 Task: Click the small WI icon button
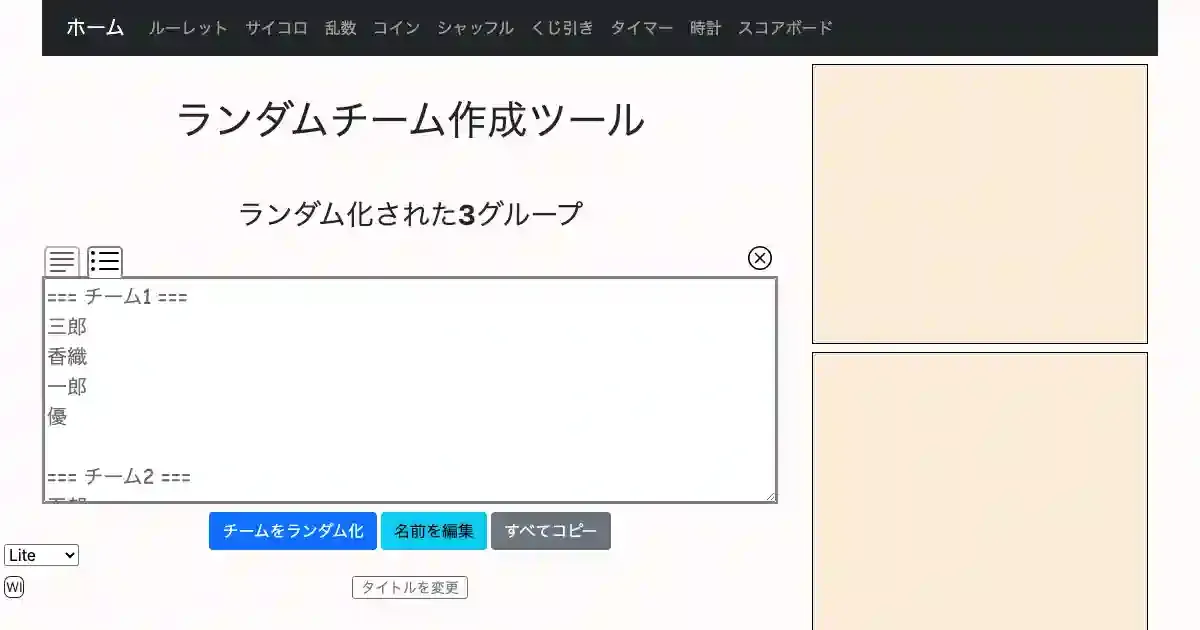14,587
